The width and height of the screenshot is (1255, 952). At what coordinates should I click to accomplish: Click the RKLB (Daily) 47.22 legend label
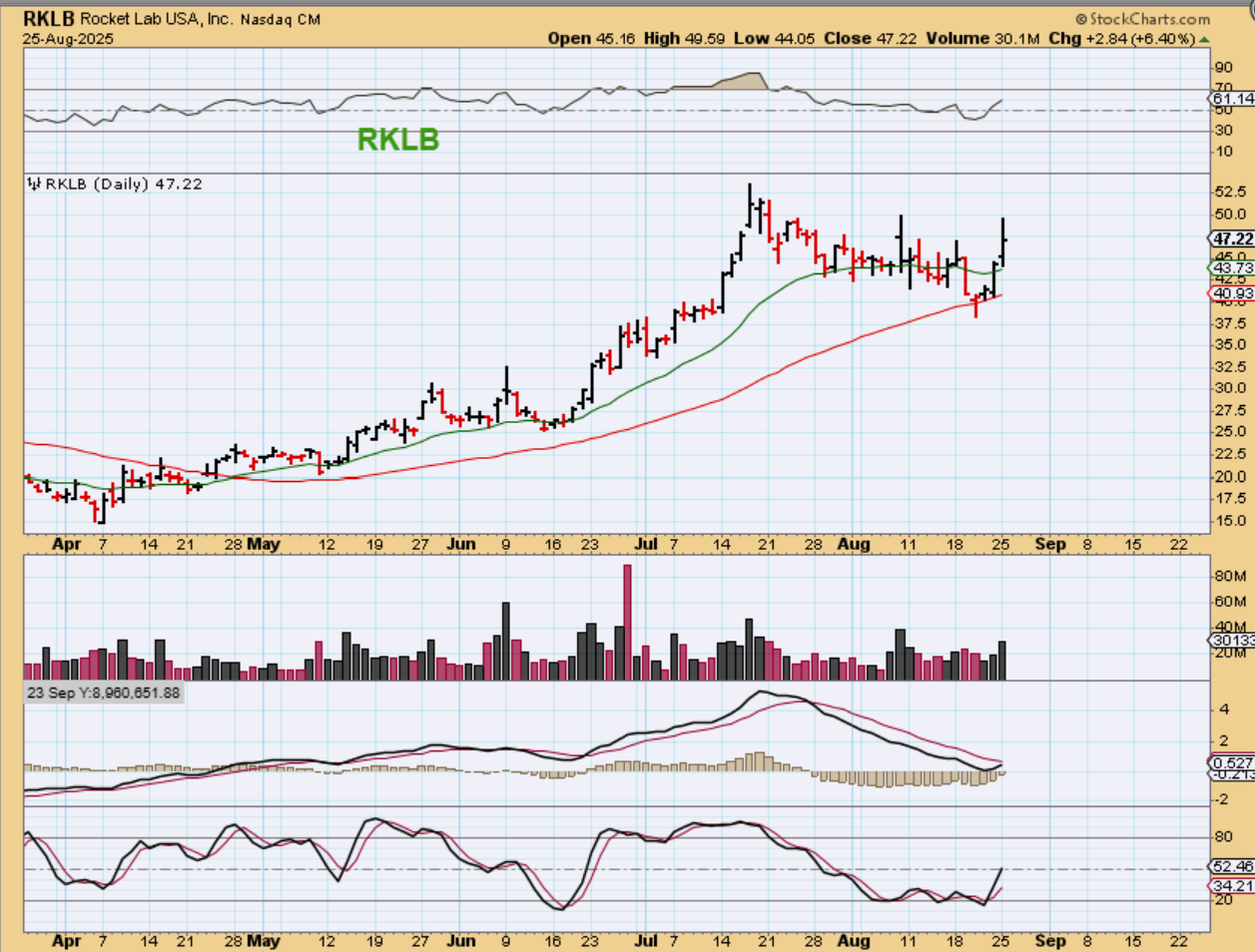(124, 184)
